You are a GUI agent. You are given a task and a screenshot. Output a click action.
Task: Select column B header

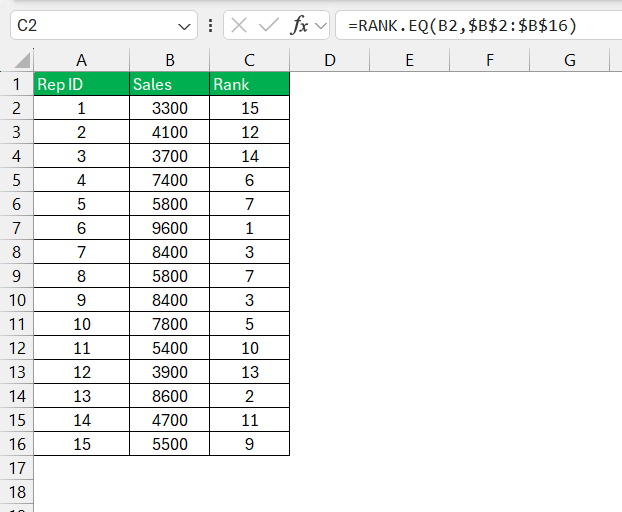[170, 60]
